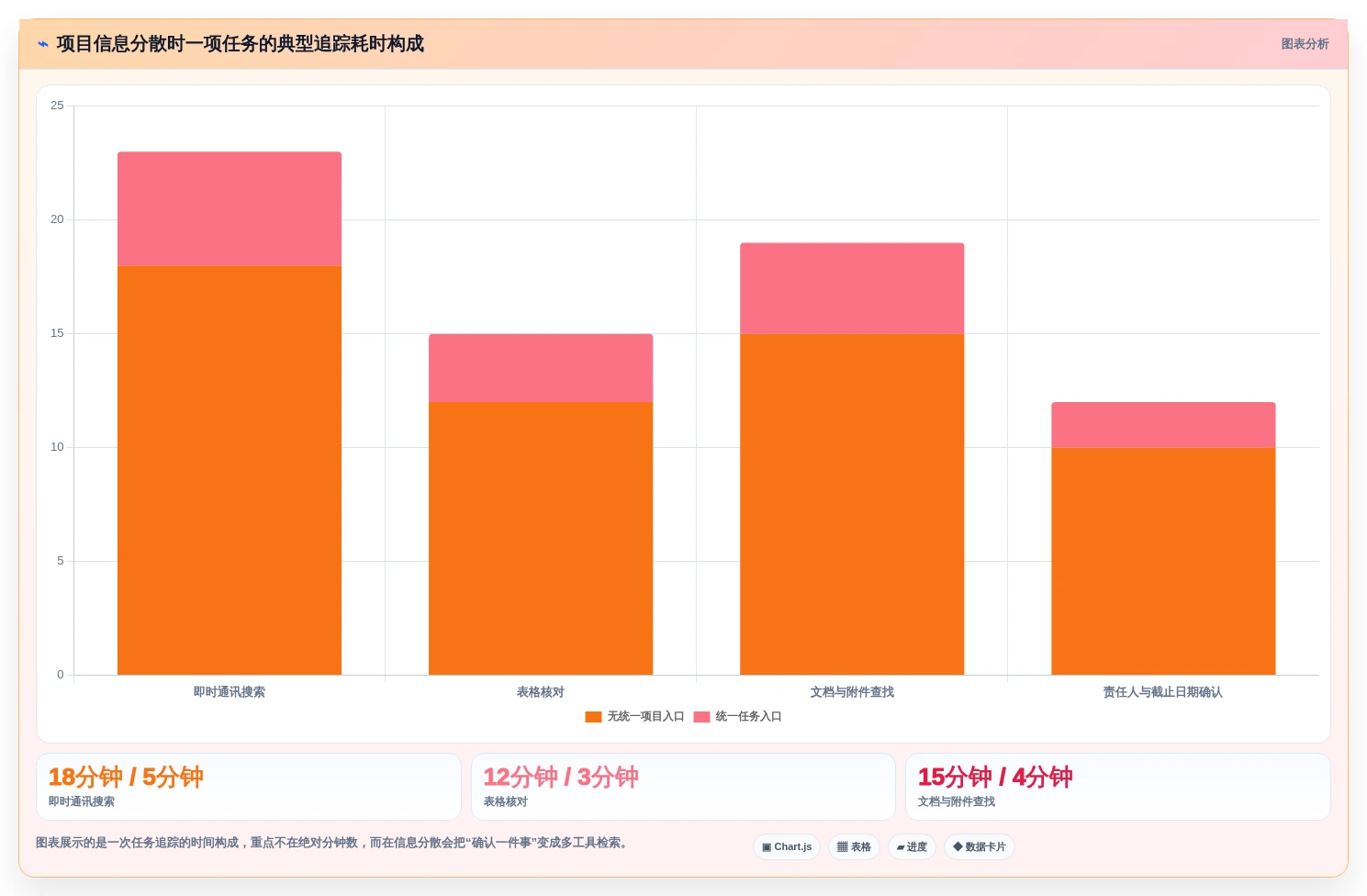1367x896 pixels.
Task: Click the x-axis label 表格核对
Action: [x=541, y=692]
